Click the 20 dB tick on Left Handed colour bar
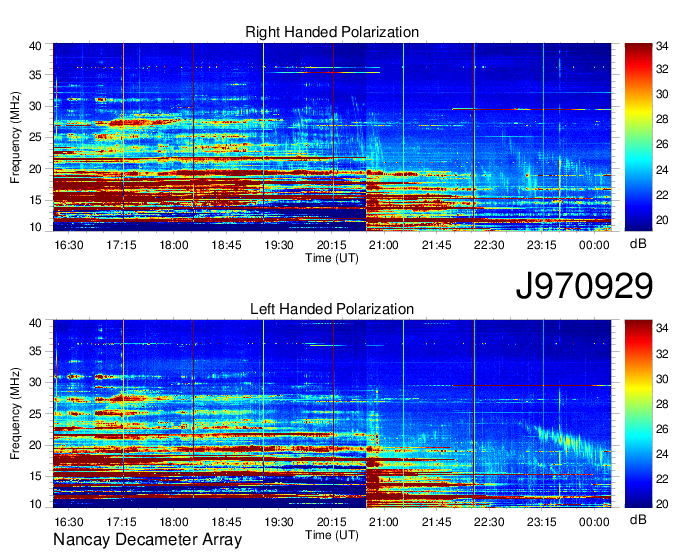This screenshot has width=680, height=552. click(662, 504)
